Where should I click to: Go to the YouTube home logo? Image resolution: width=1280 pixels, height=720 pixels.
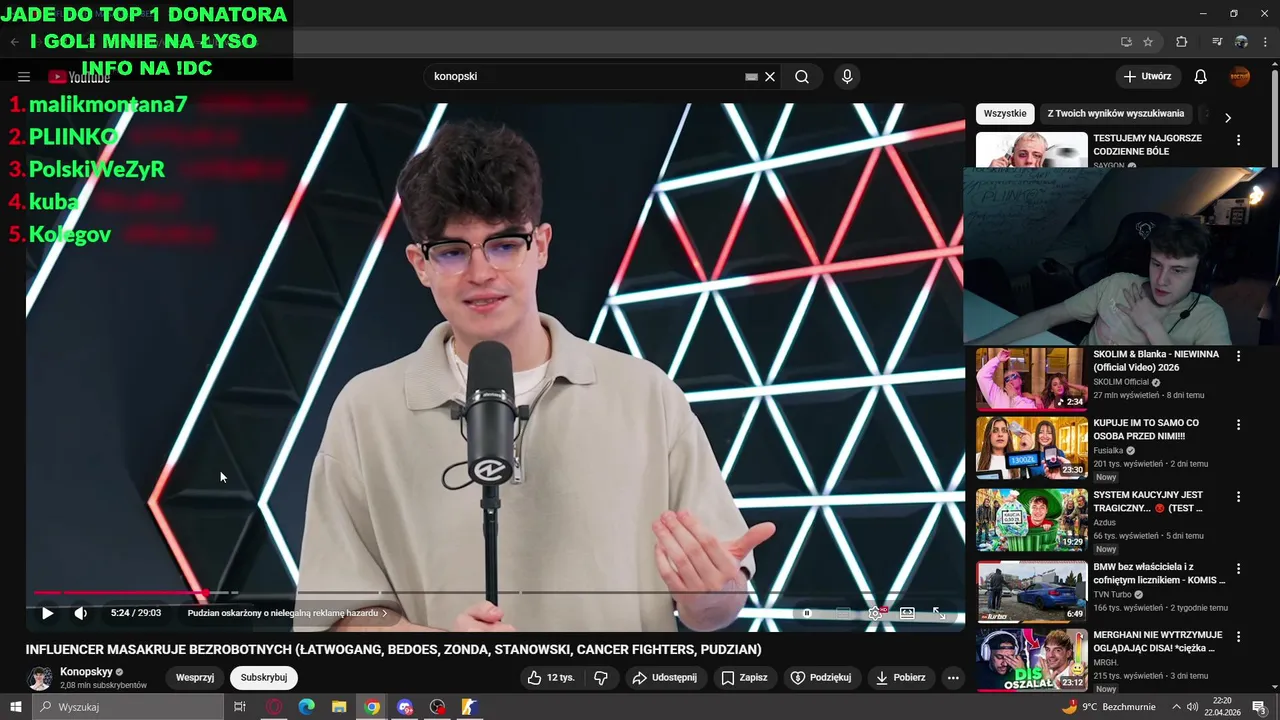coord(79,77)
